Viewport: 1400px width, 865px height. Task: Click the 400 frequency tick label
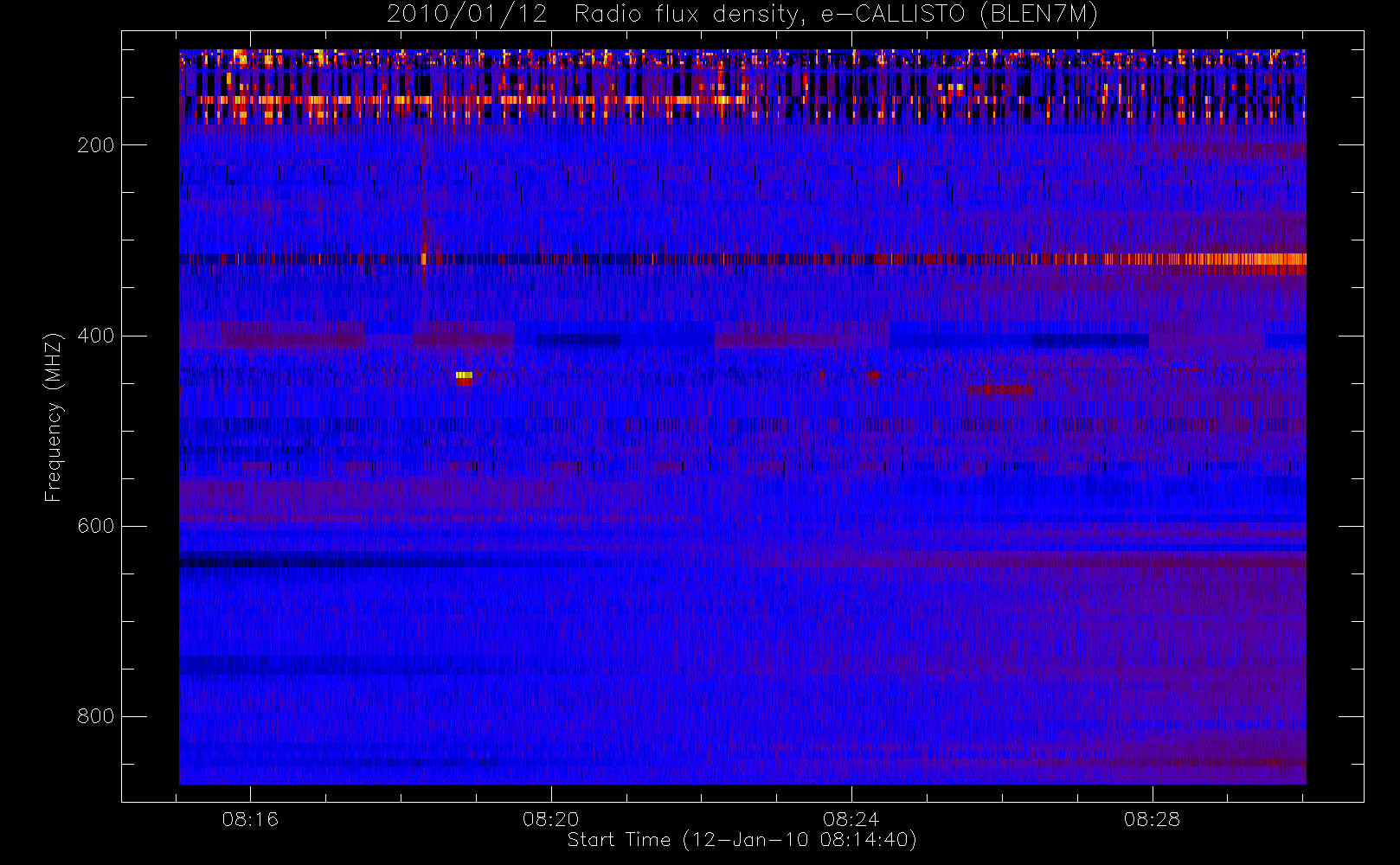pos(95,336)
